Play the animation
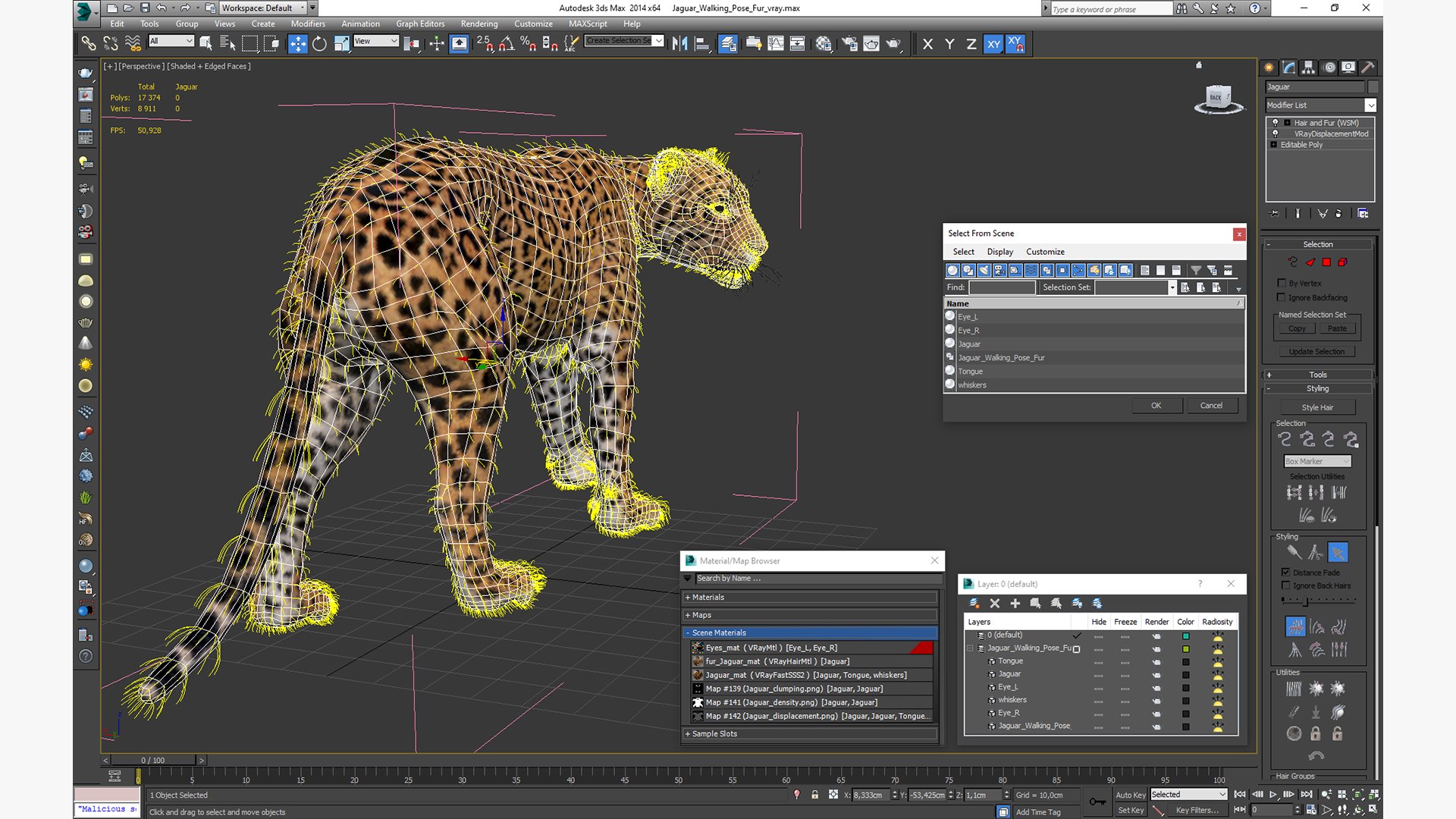The image size is (1456, 819). click(1273, 795)
